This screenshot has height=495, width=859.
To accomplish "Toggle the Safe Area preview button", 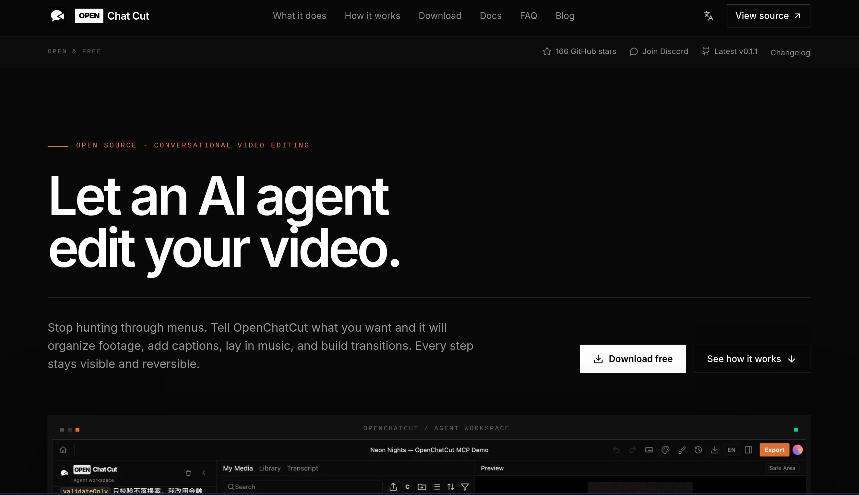I will click(782, 468).
